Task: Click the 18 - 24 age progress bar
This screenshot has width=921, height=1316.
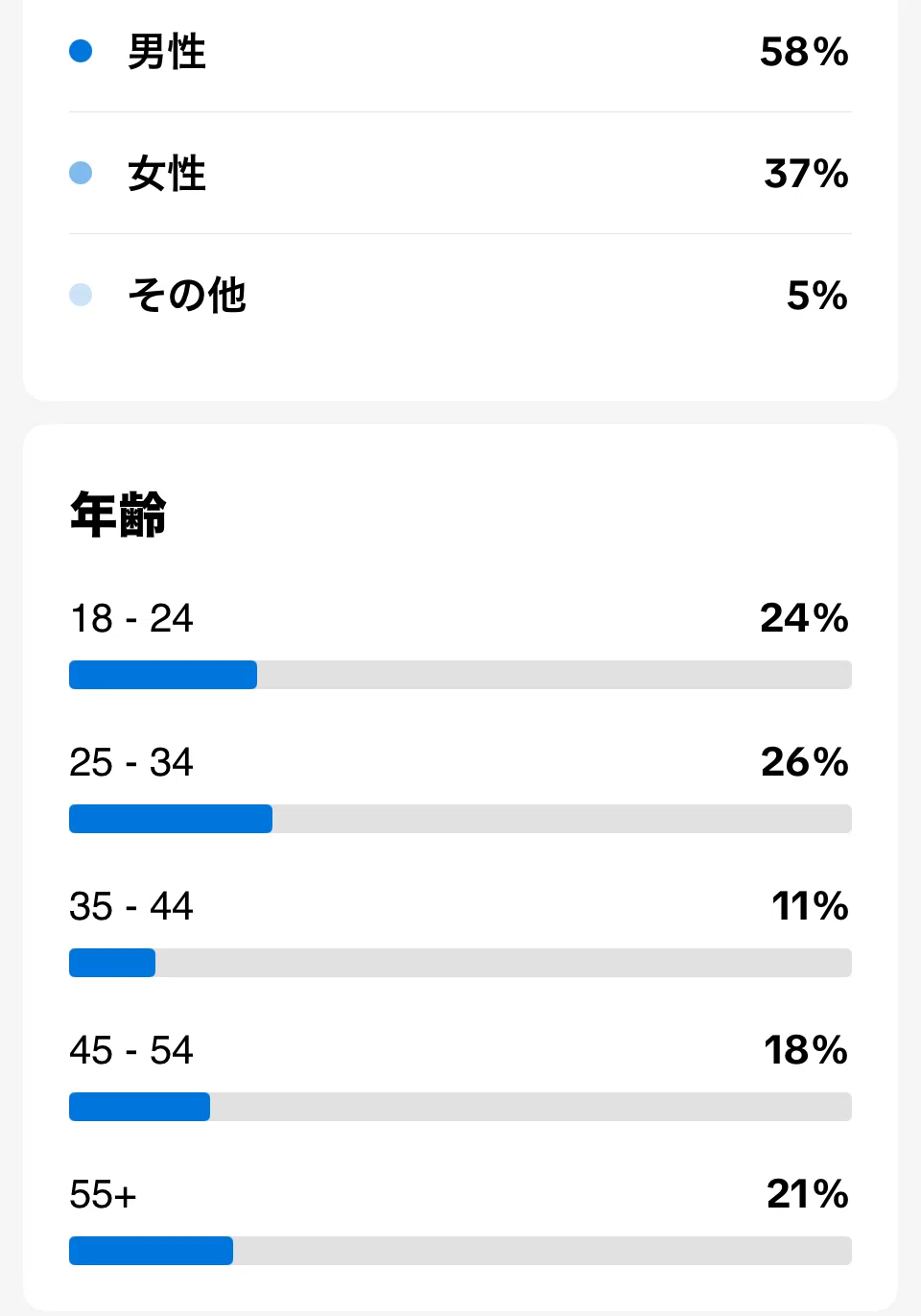Action: point(460,675)
